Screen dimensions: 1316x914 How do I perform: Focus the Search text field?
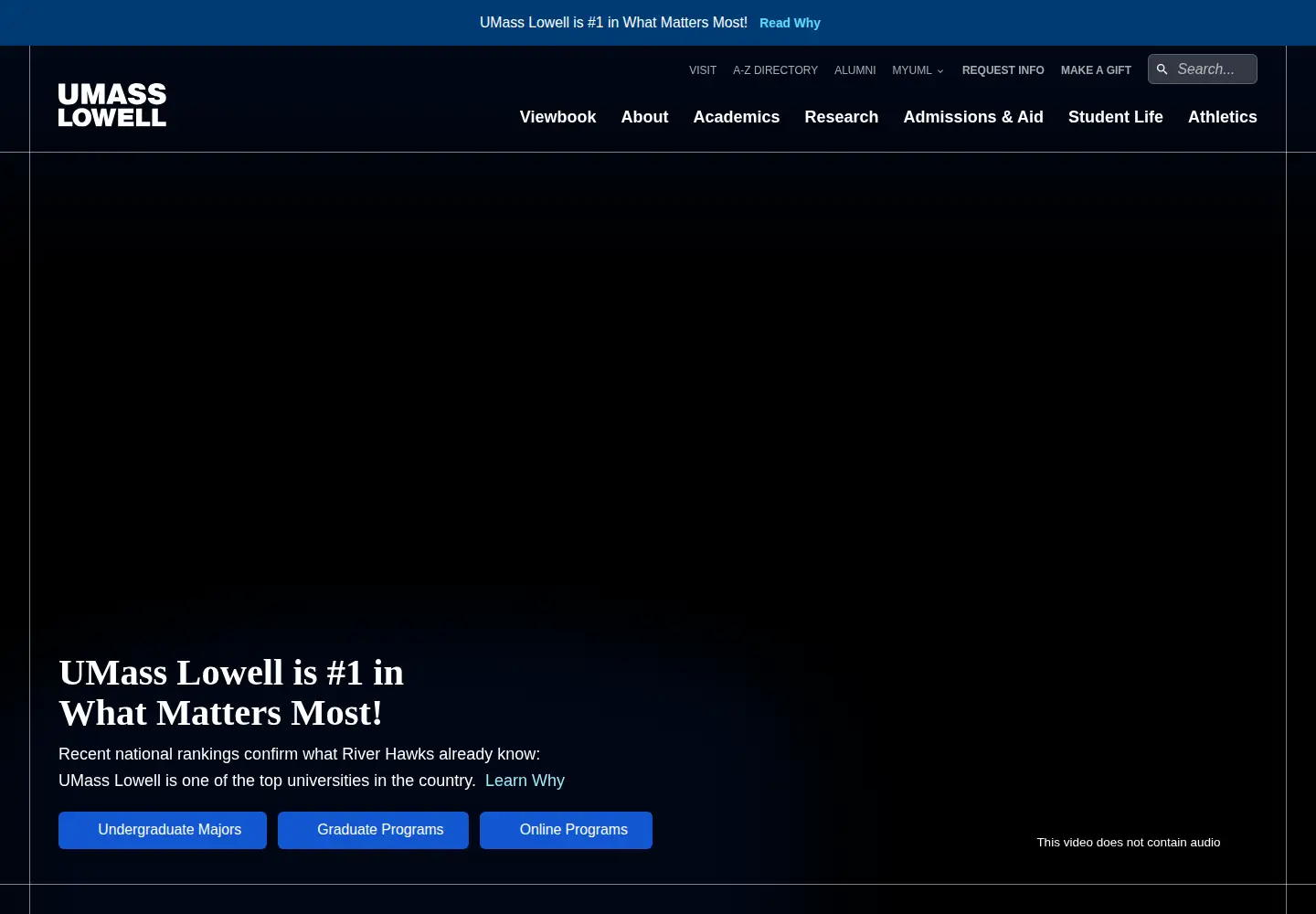point(1203,69)
